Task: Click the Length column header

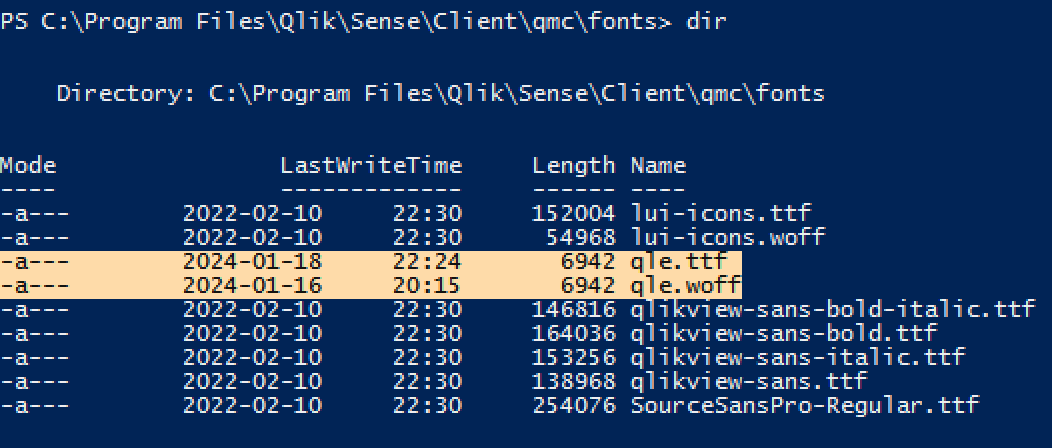Action: coord(573,165)
